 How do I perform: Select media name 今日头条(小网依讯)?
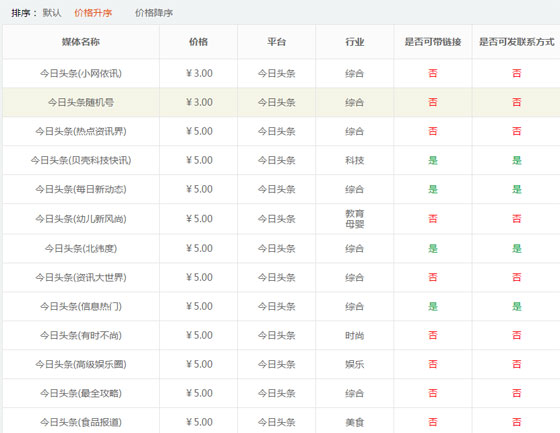[x=81, y=73]
